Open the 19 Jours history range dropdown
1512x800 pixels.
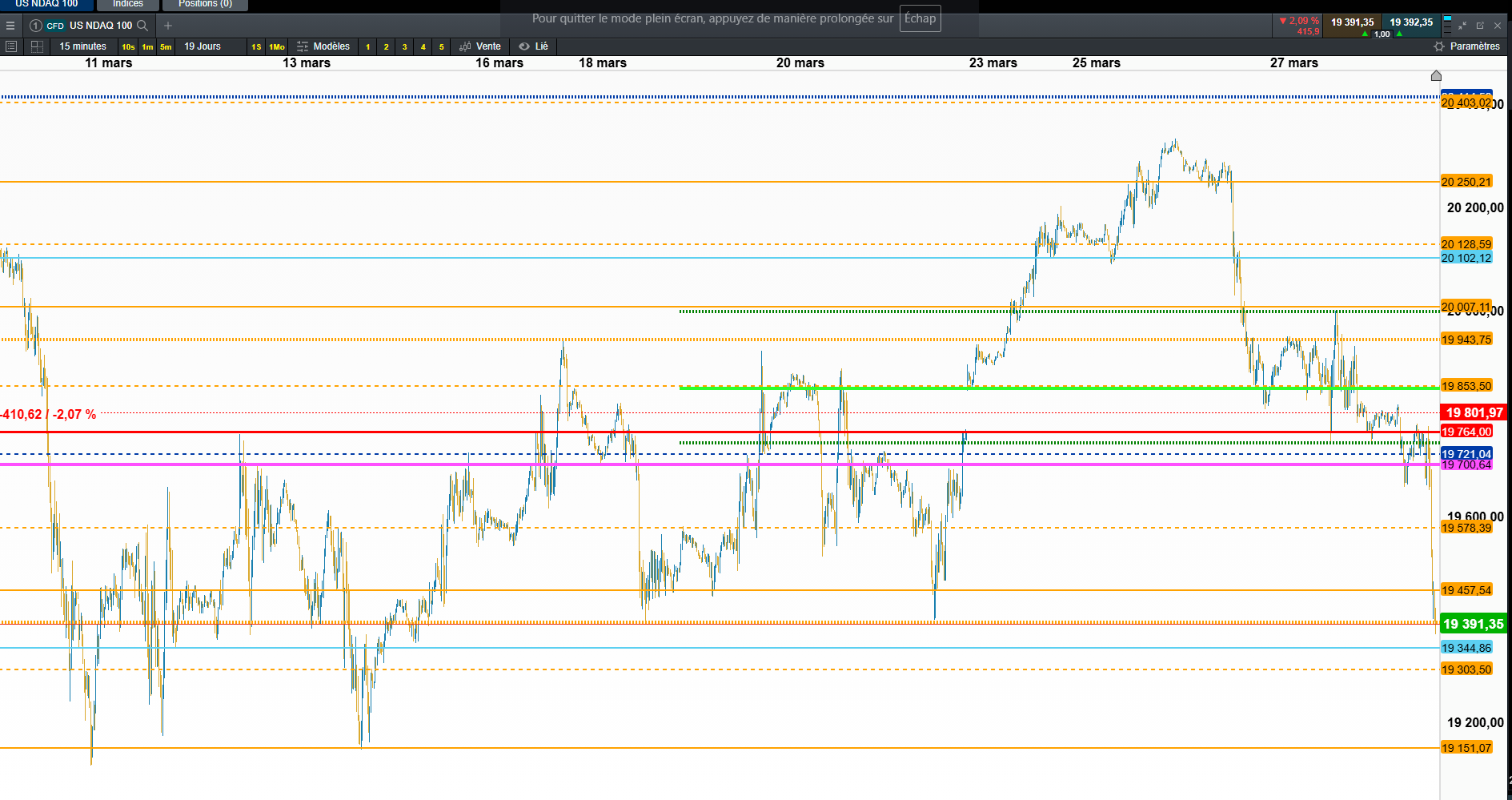pyautogui.click(x=203, y=46)
